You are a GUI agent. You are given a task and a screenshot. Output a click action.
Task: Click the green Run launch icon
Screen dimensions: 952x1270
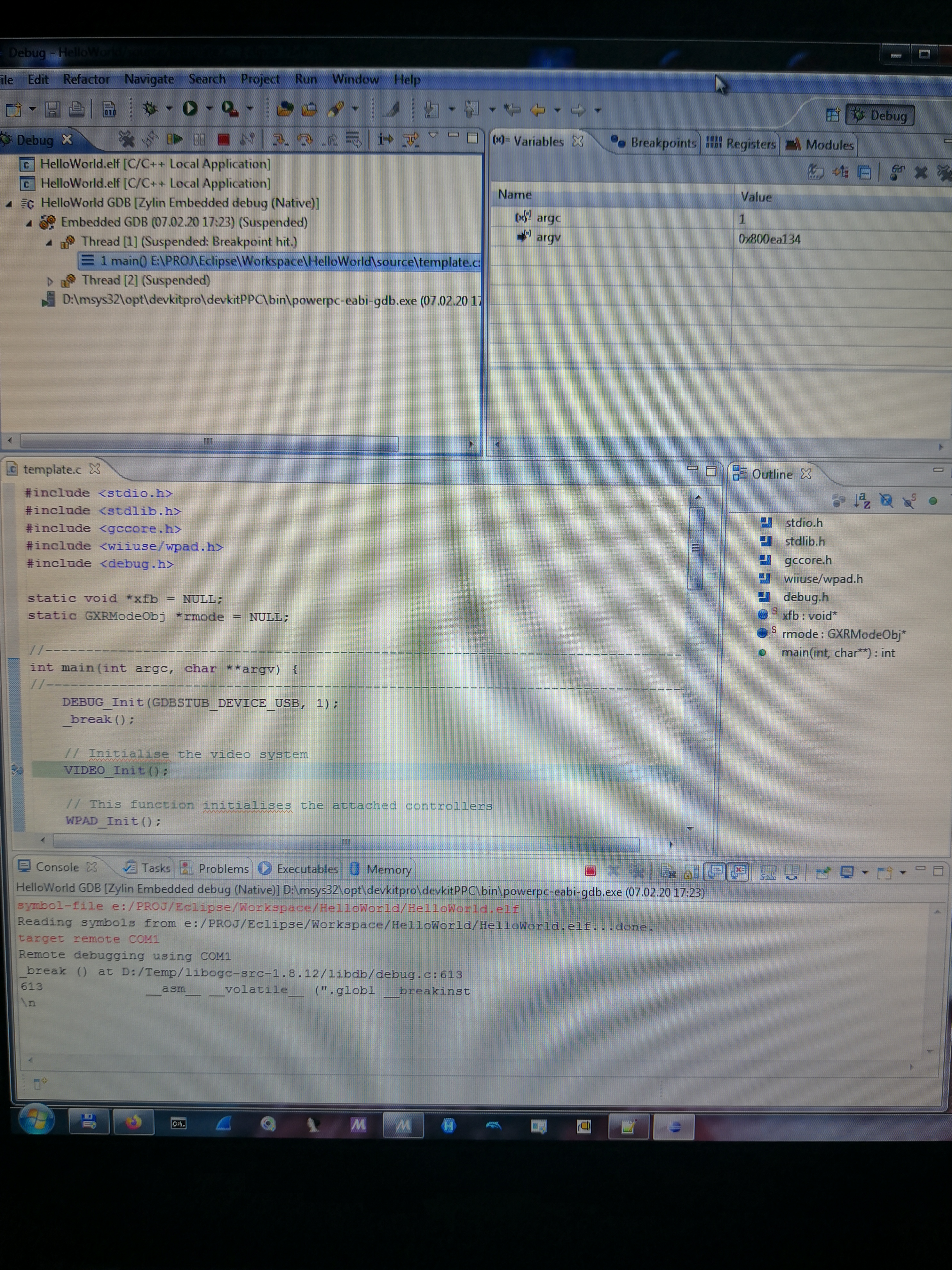190,108
